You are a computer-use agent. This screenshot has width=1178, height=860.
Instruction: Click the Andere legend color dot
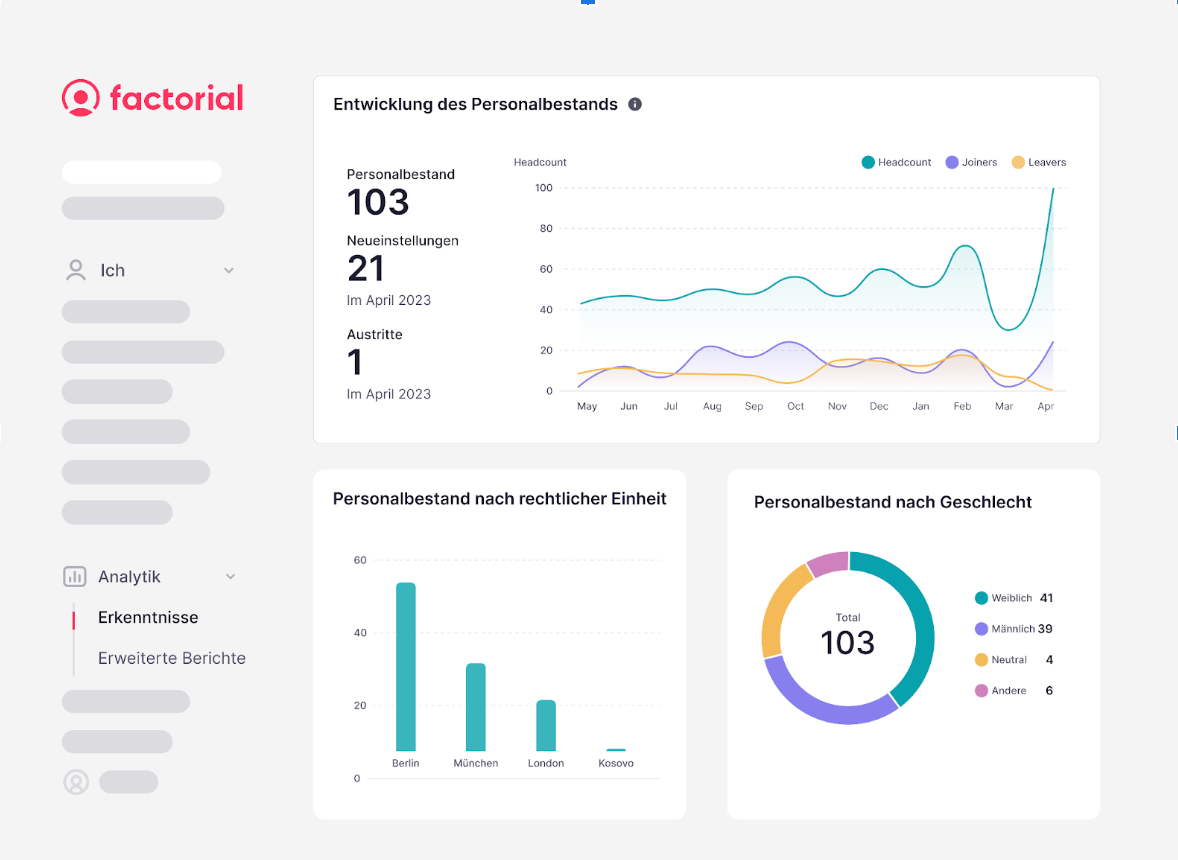(x=981, y=691)
